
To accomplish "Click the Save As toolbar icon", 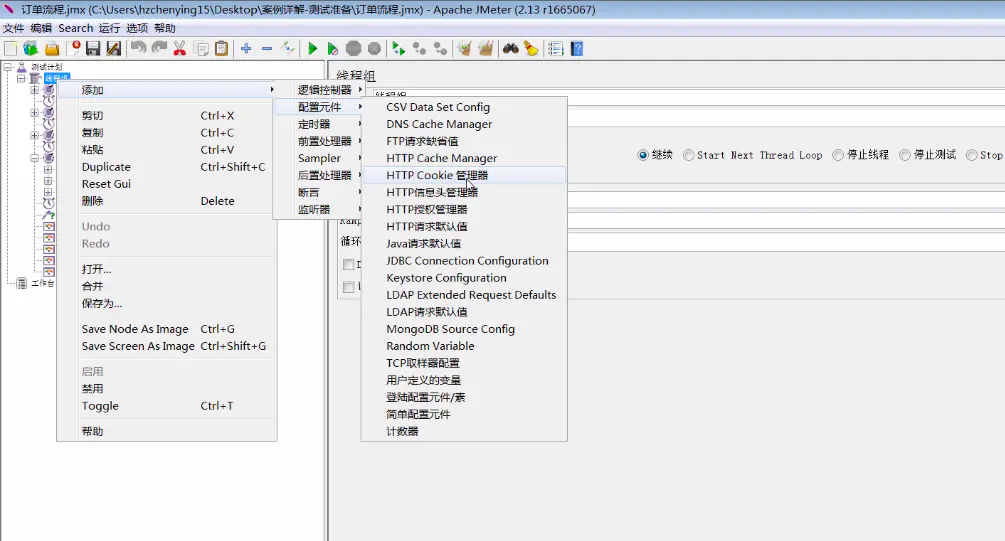I will [x=113, y=49].
